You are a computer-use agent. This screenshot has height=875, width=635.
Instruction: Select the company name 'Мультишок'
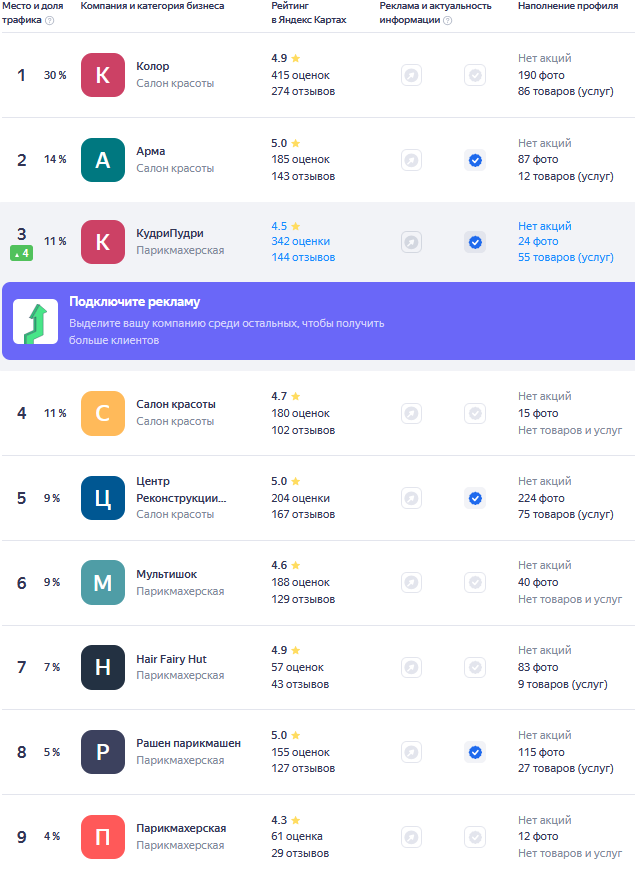click(166, 574)
